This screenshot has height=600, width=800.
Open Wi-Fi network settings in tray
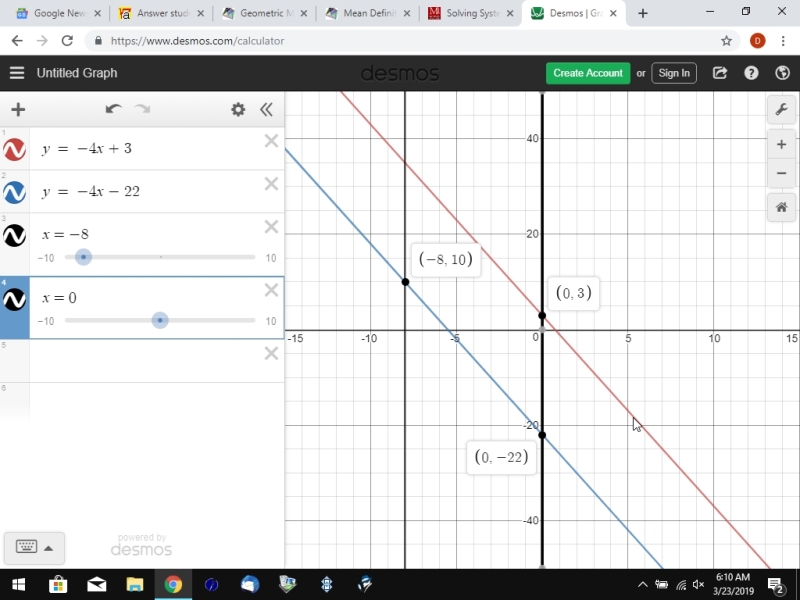(x=681, y=585)
